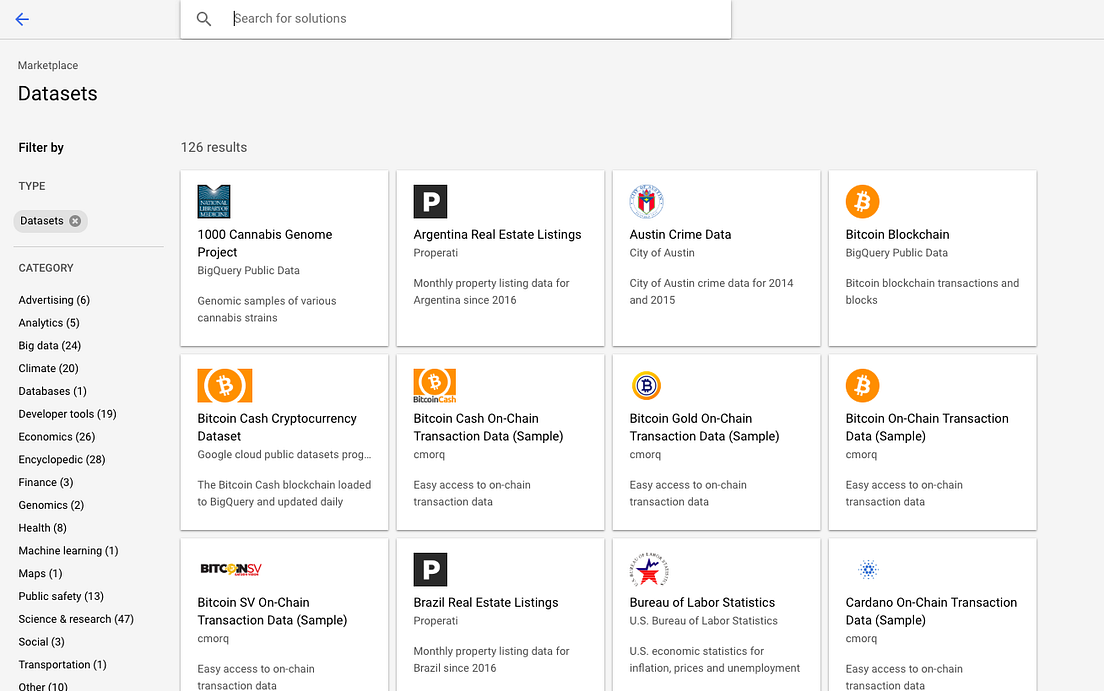The image size is (1104, 691).
Task: Open the Brazil Real Estate Listings dataset
Action: [x=486, y=602]
